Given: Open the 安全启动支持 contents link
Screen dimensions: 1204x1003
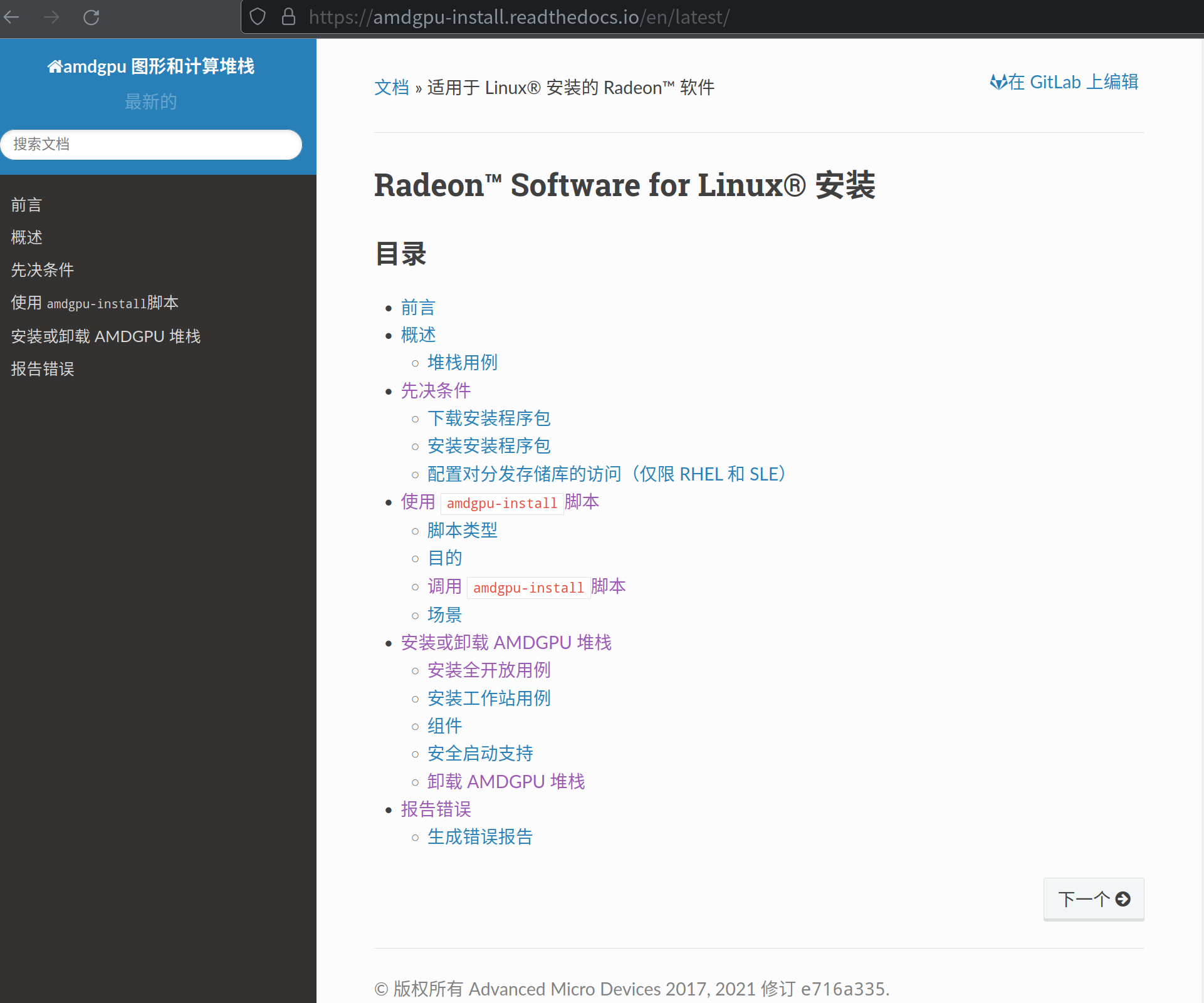Looking at the screenshot, I should coord(479,754).
